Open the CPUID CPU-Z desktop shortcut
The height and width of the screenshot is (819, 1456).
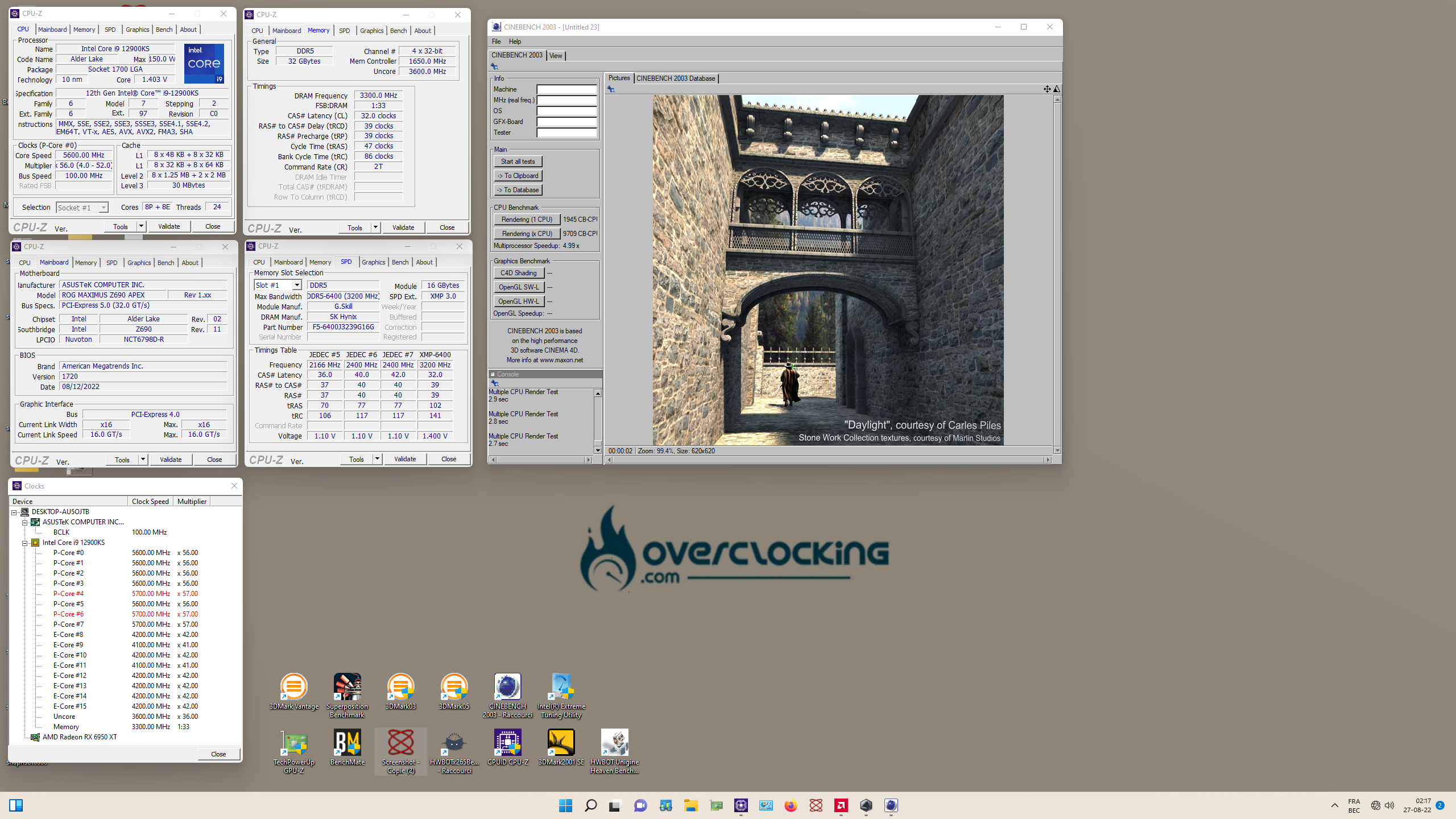pos(507,747)
